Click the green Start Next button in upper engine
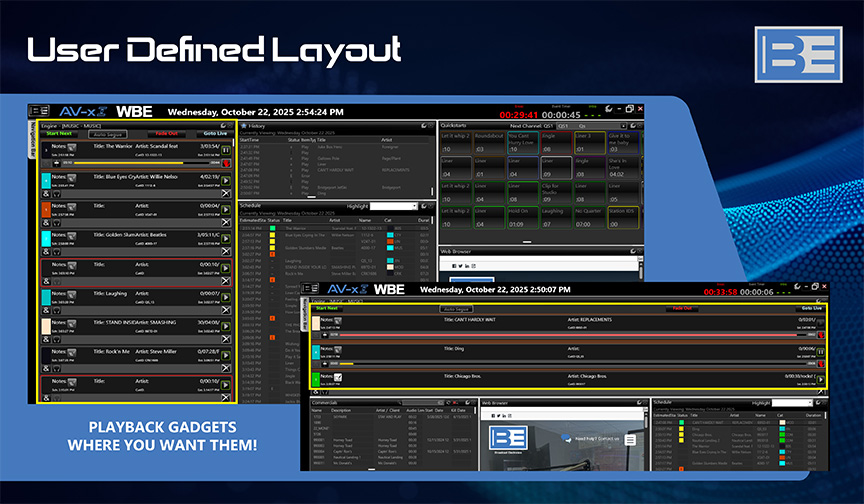The image size is (864, 504). click(59, 133)
